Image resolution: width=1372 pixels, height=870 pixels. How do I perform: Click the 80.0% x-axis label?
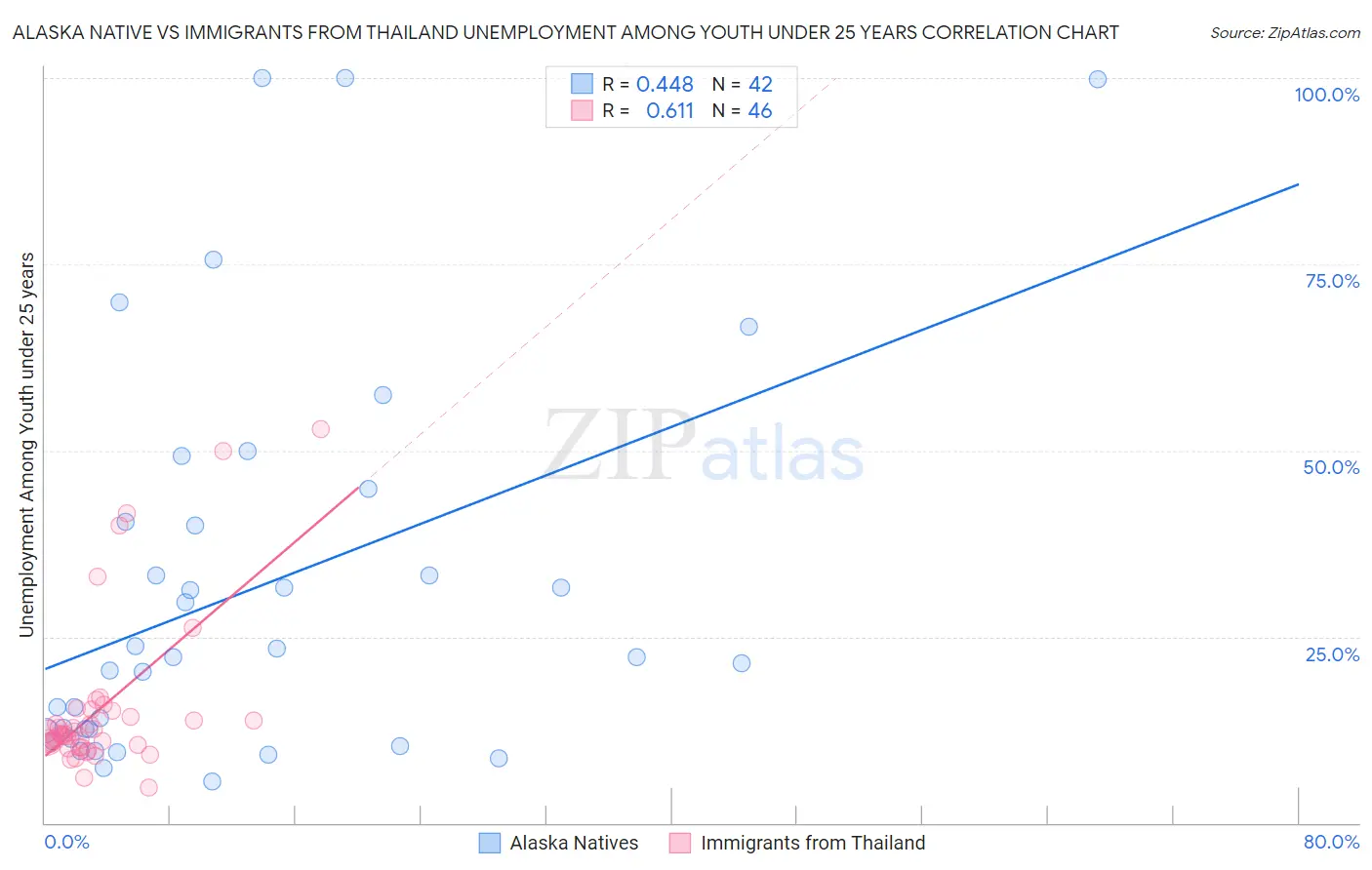click(1331, 842)
